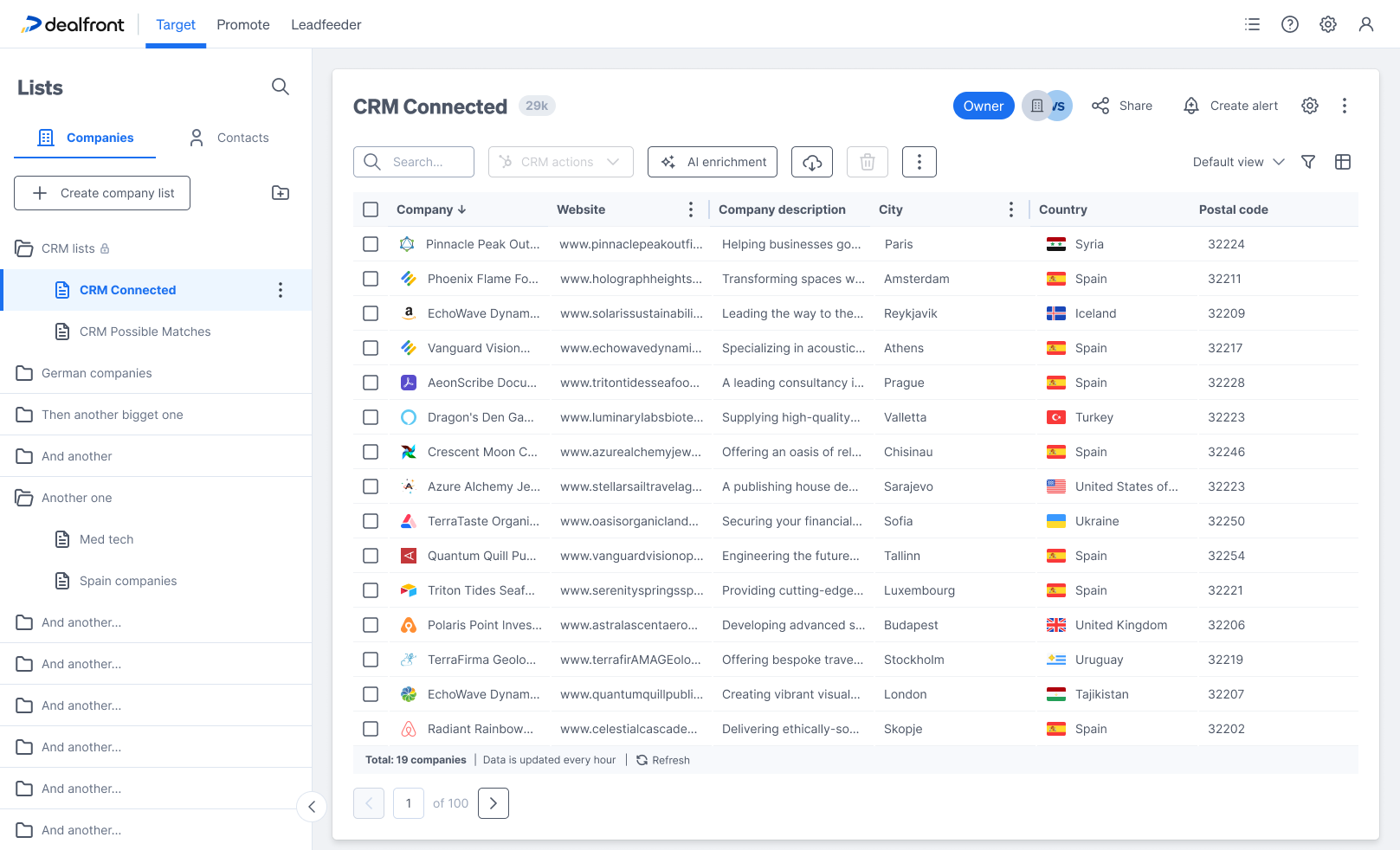
Task: Open the filter funnel icon
Action: (x=1308, y=162)
